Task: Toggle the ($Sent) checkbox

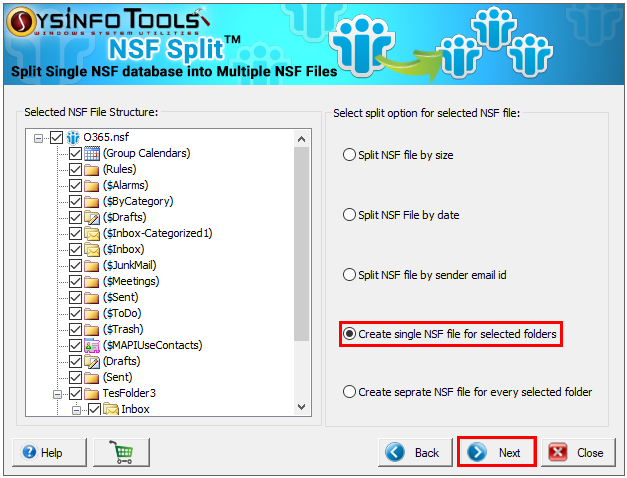Action: click(76, 298)
